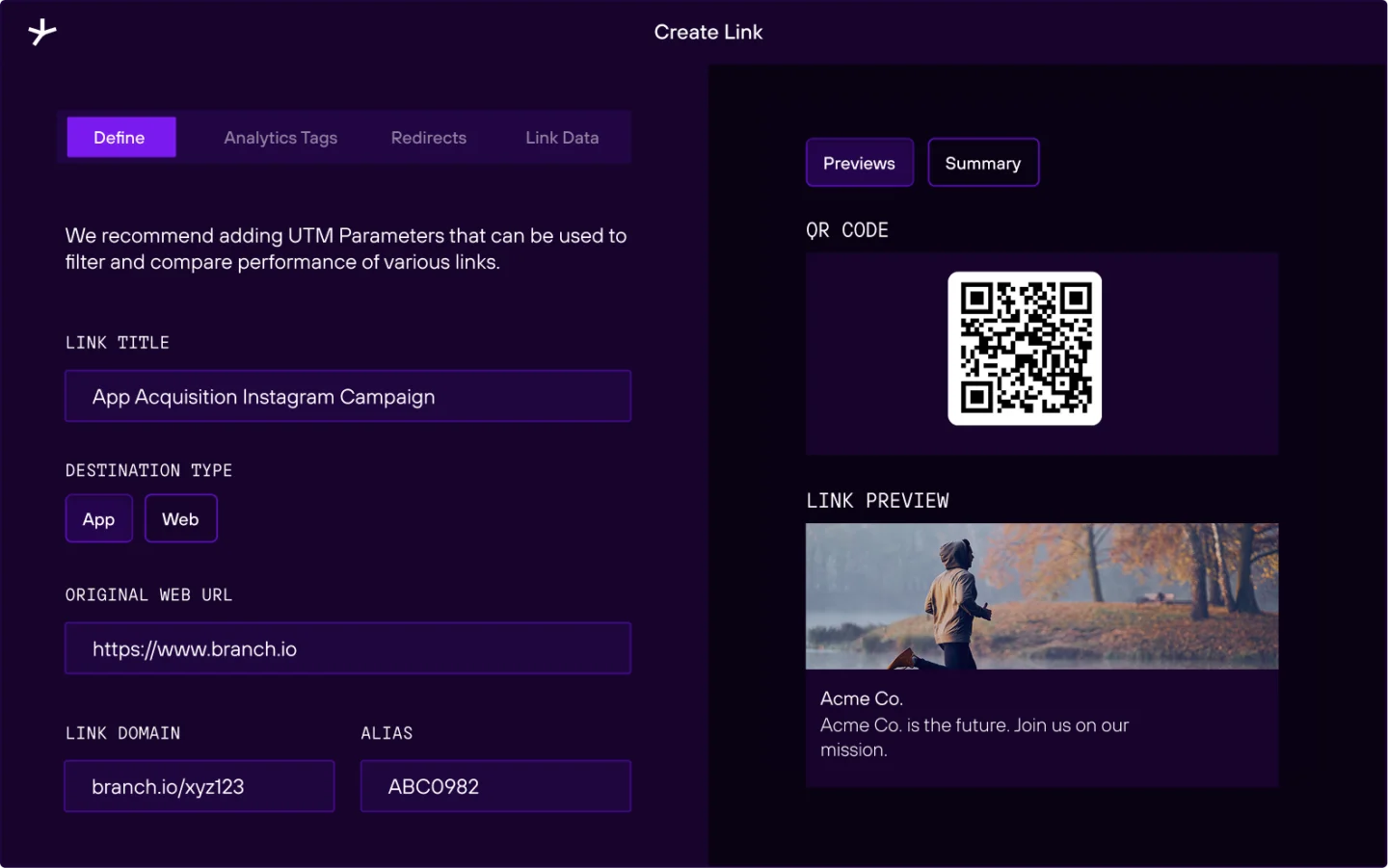Click the LINK DOMAIN label
1388x868 pixels.
[x=122, y=733]
